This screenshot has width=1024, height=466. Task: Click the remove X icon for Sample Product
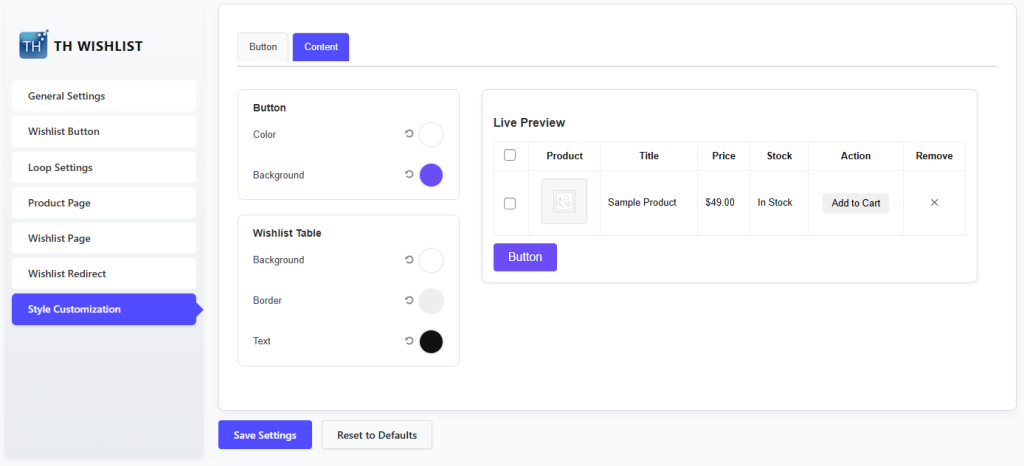tap(934, 203)
